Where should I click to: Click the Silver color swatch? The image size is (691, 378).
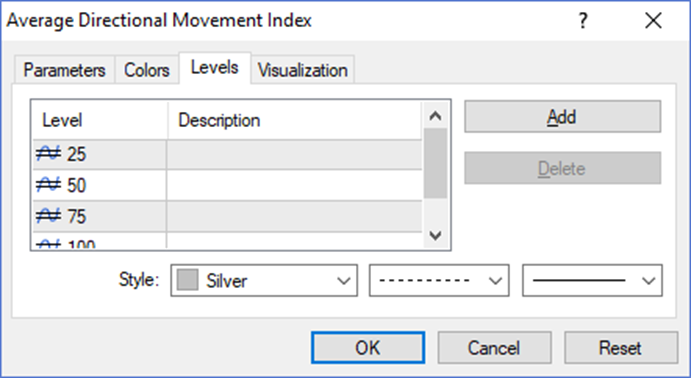point(187,280)
